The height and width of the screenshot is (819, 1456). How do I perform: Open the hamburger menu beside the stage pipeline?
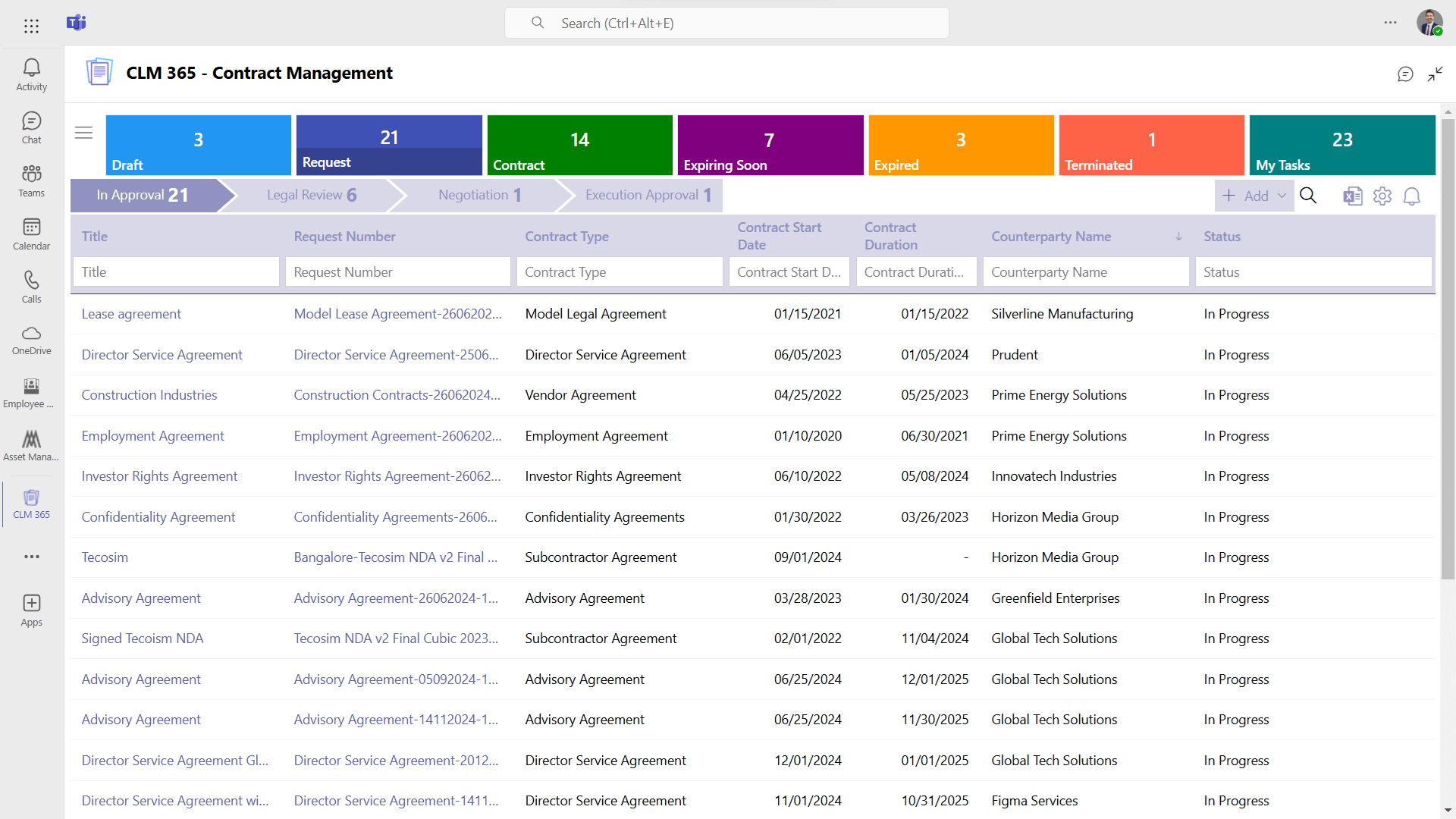(83, 133)
